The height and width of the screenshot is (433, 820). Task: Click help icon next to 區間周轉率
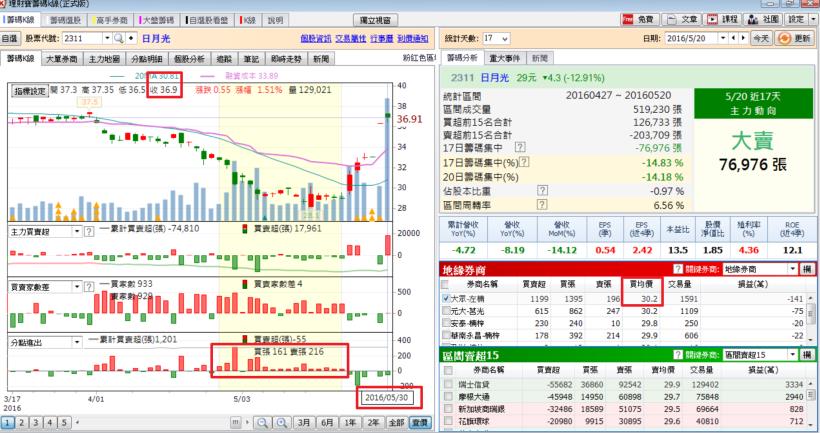(x=543, y=204)
